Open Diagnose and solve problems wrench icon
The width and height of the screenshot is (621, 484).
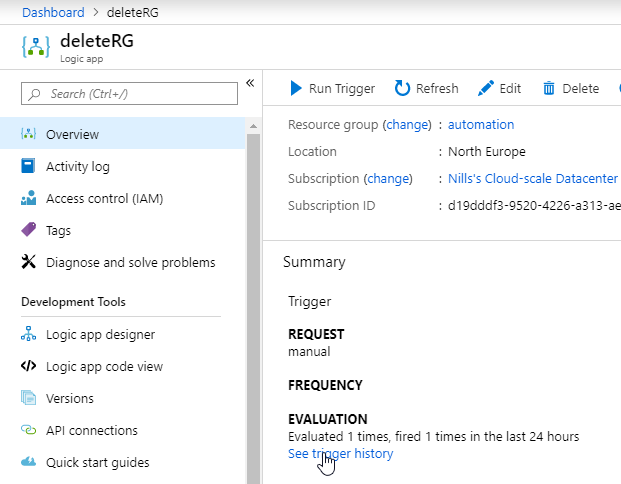(x=28, y=262)
